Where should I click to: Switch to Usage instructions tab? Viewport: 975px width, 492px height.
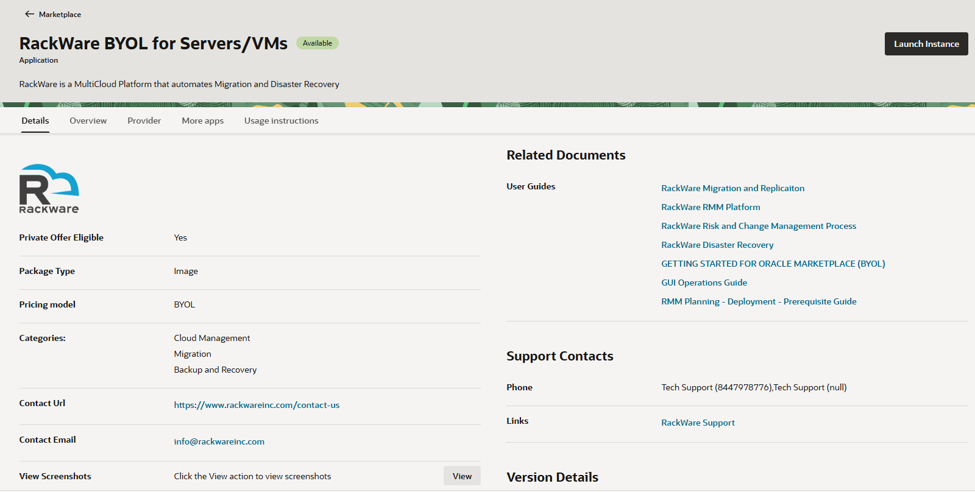coord(281,121)
